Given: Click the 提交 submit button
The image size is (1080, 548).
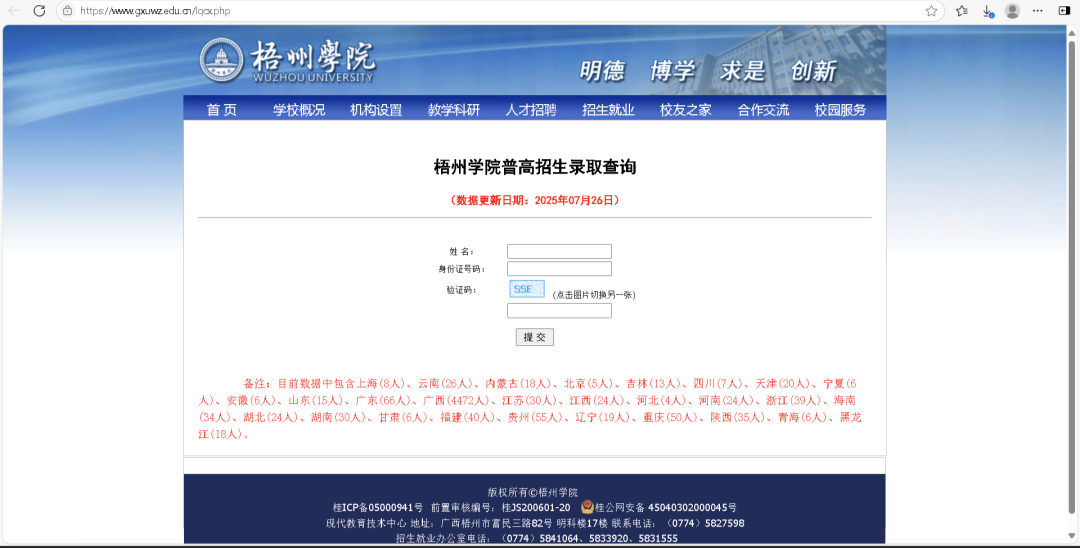Looking at the screenshot, I should [x=534, y=337].
